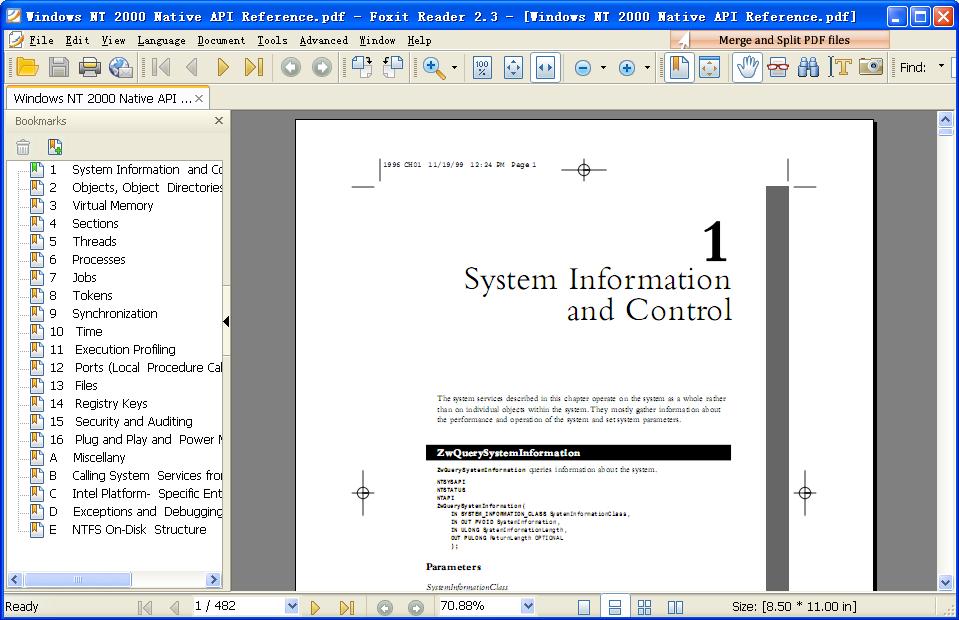Close the Bookmarks panel

click(219, 120)
